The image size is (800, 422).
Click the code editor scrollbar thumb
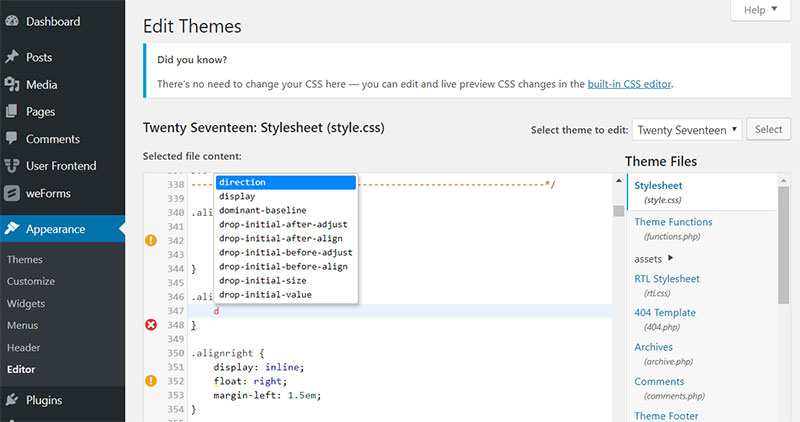(618, 211)
